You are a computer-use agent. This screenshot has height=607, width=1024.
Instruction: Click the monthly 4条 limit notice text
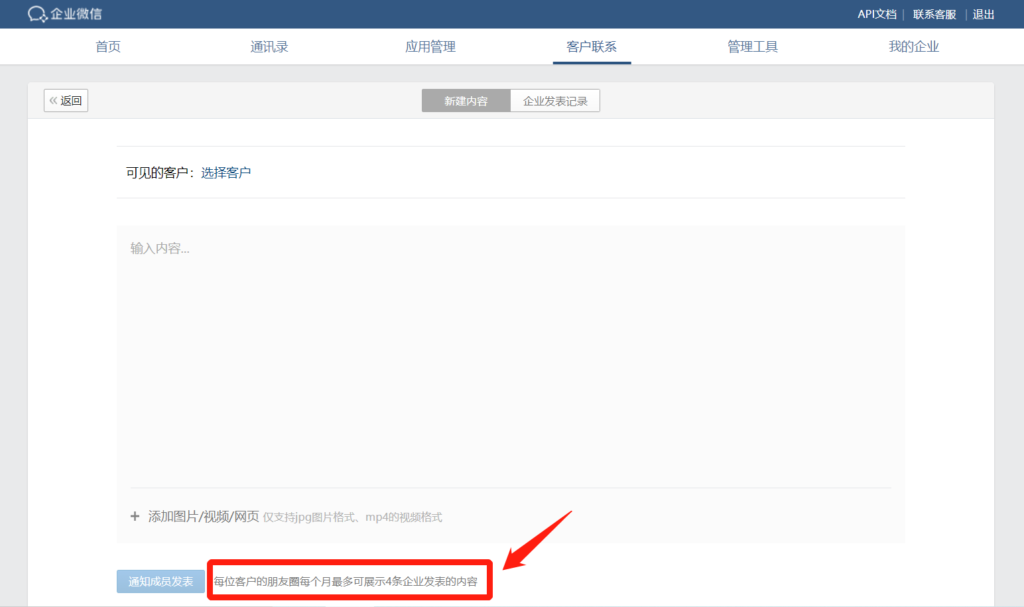345,581
